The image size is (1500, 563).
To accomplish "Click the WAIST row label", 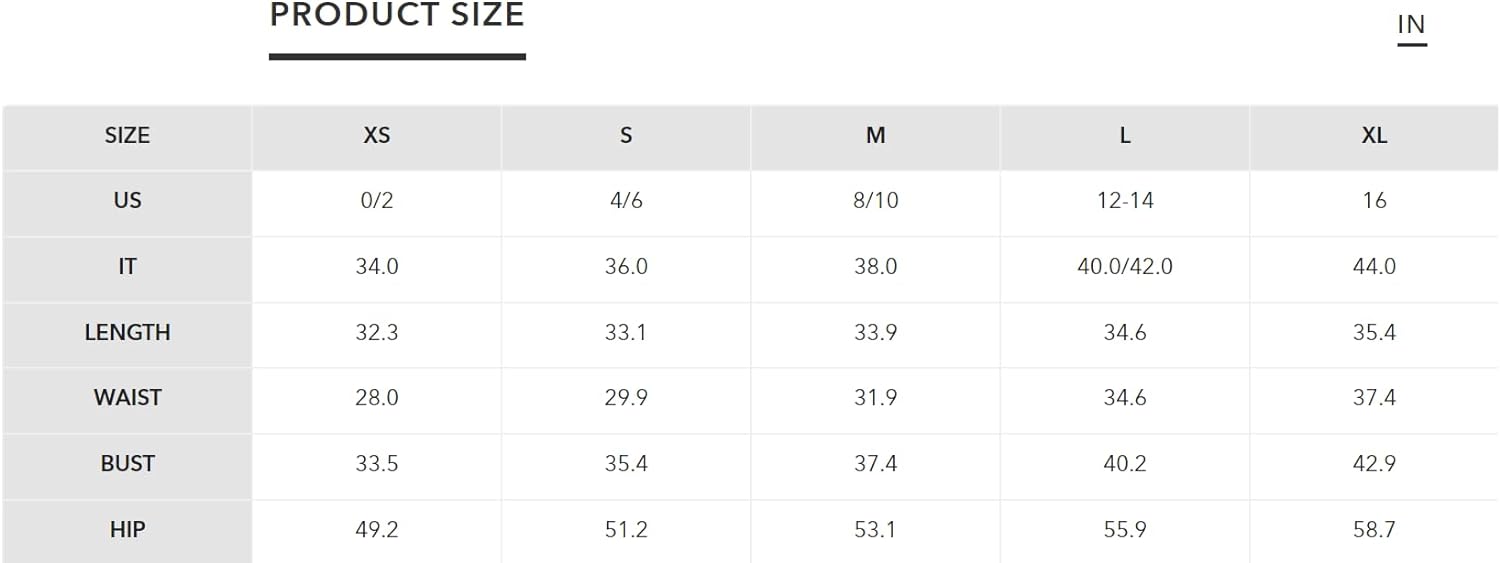I will coord(127,398).
